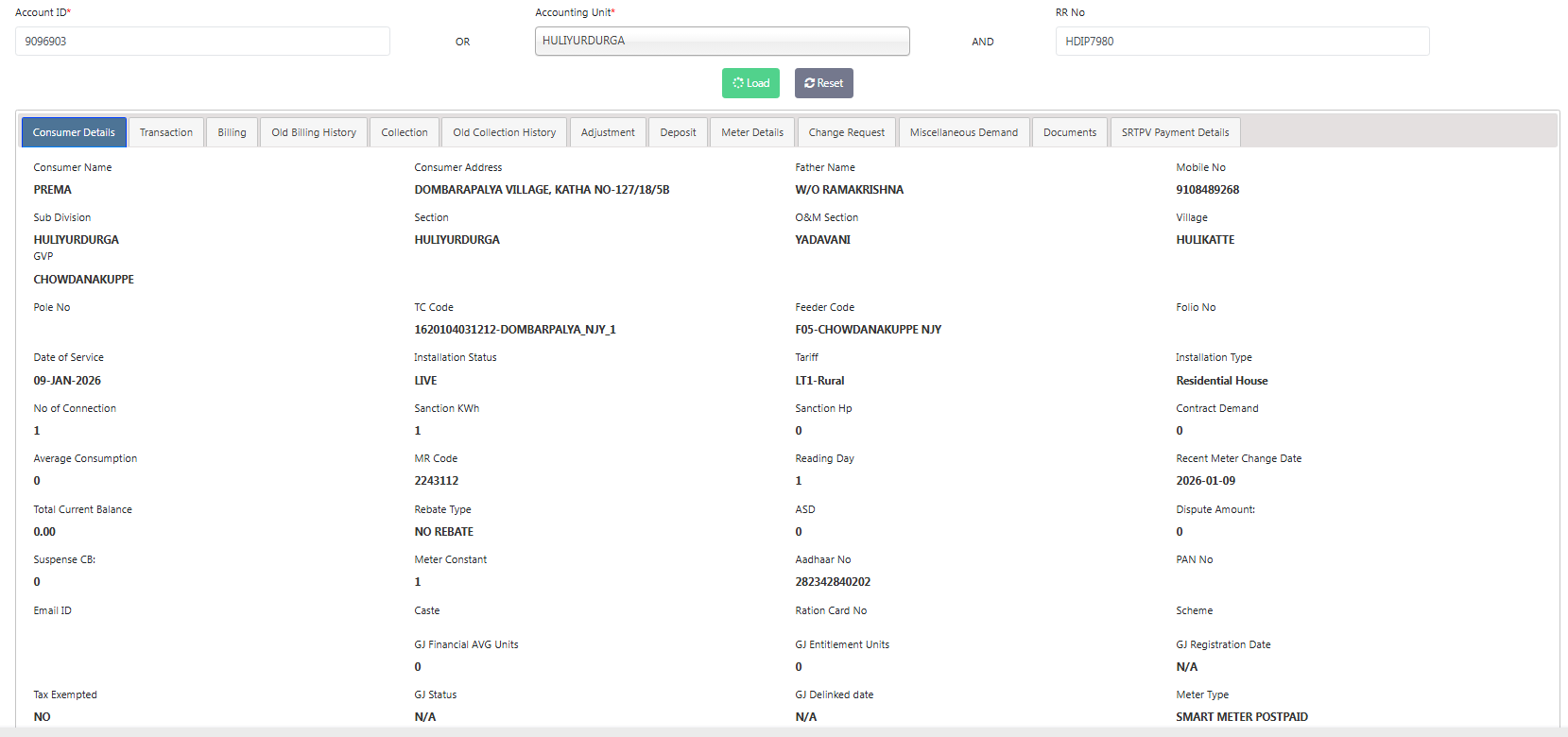Open the Change Request tab

click(847, 132)
